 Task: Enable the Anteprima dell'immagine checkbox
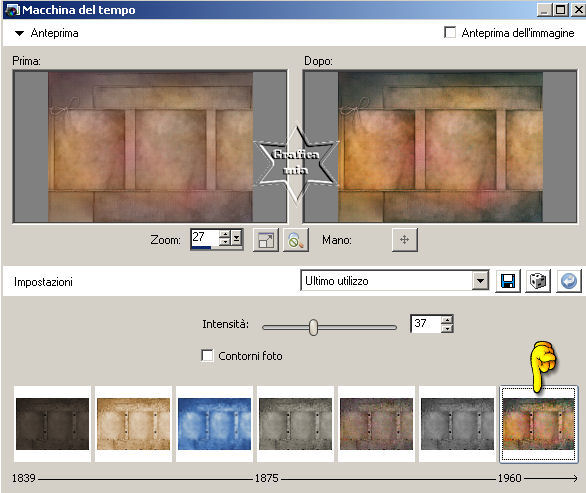tap(450, 33)
